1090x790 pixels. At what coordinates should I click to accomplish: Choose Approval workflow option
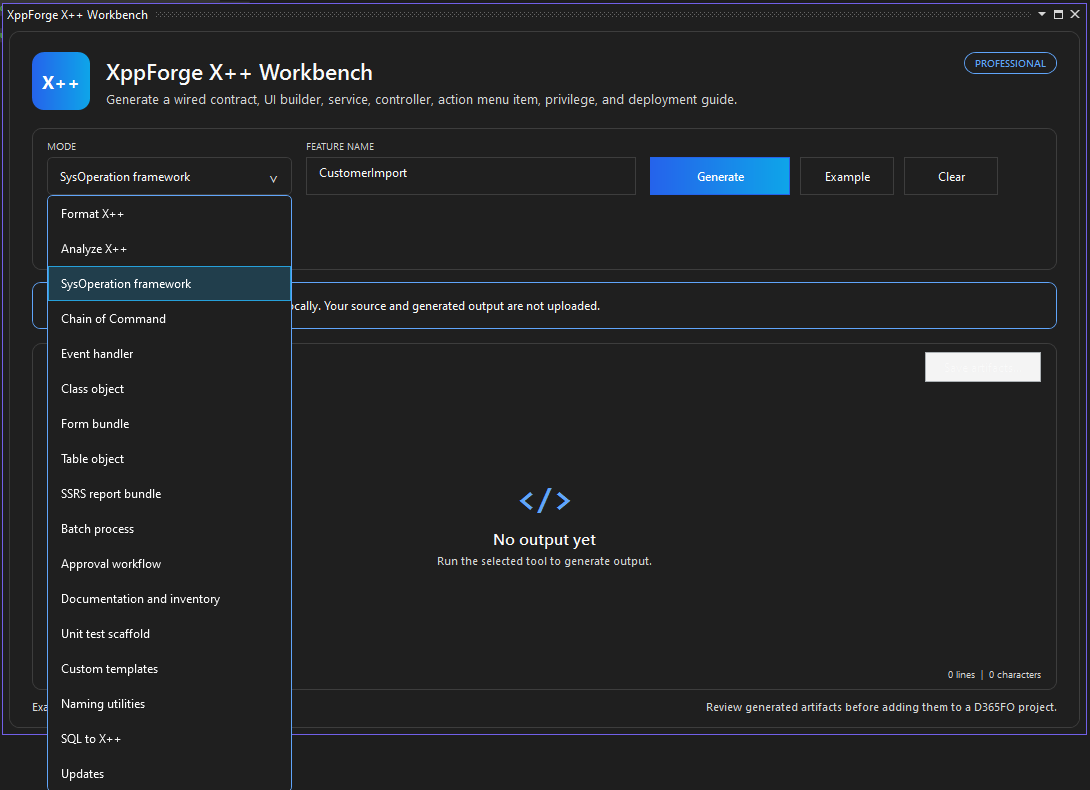[169, 564]
